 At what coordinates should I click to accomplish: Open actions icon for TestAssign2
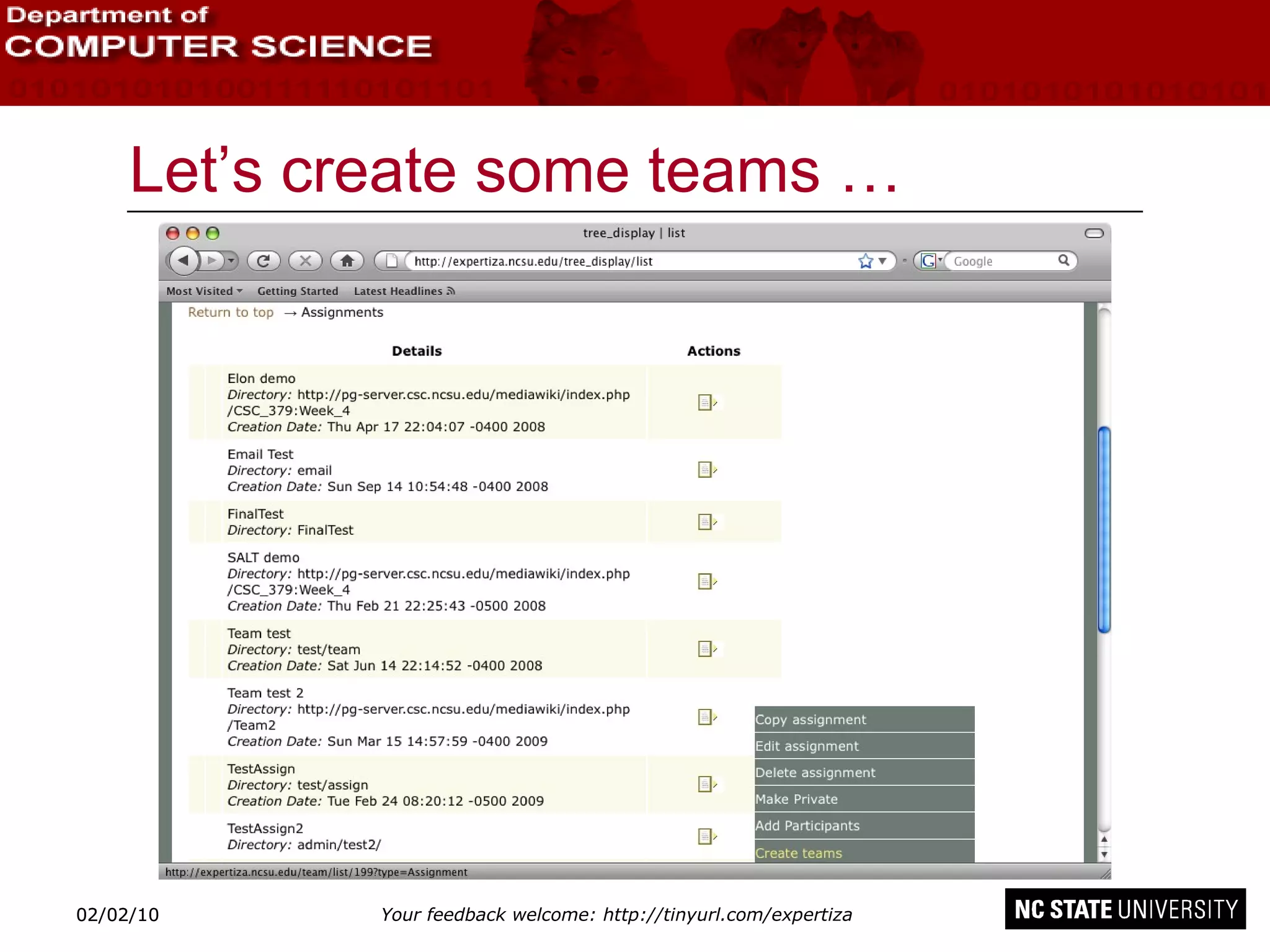click(706, 837)
